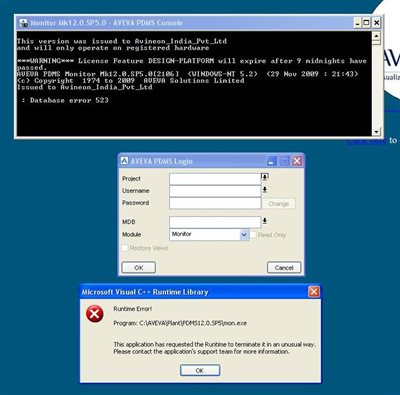Toggle the Restore Views checkbox
The width and height of the screenshot is (400, 395).
pos(125,248)
